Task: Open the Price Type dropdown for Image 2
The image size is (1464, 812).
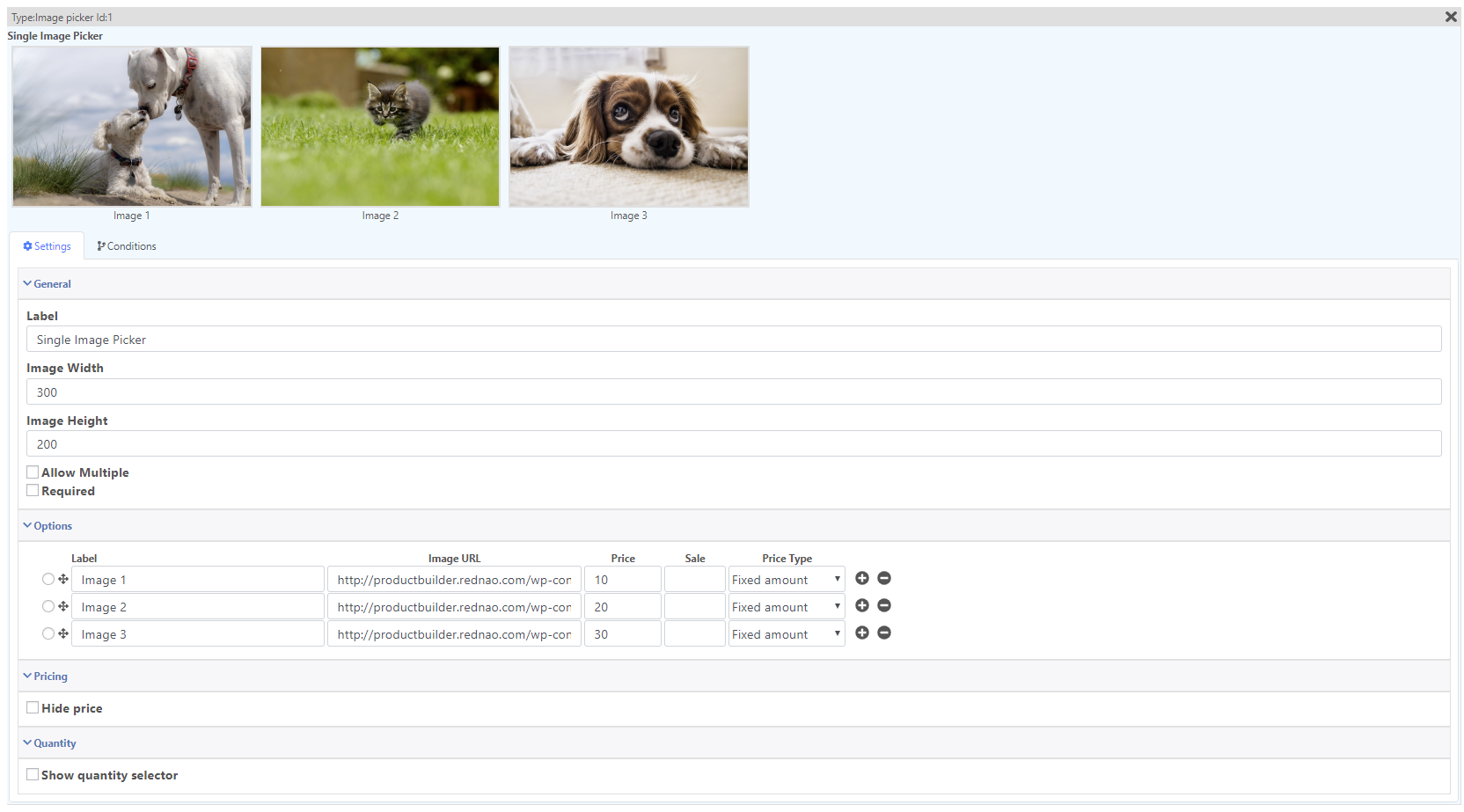Action: pyautogui.click(x=787, y=607)
